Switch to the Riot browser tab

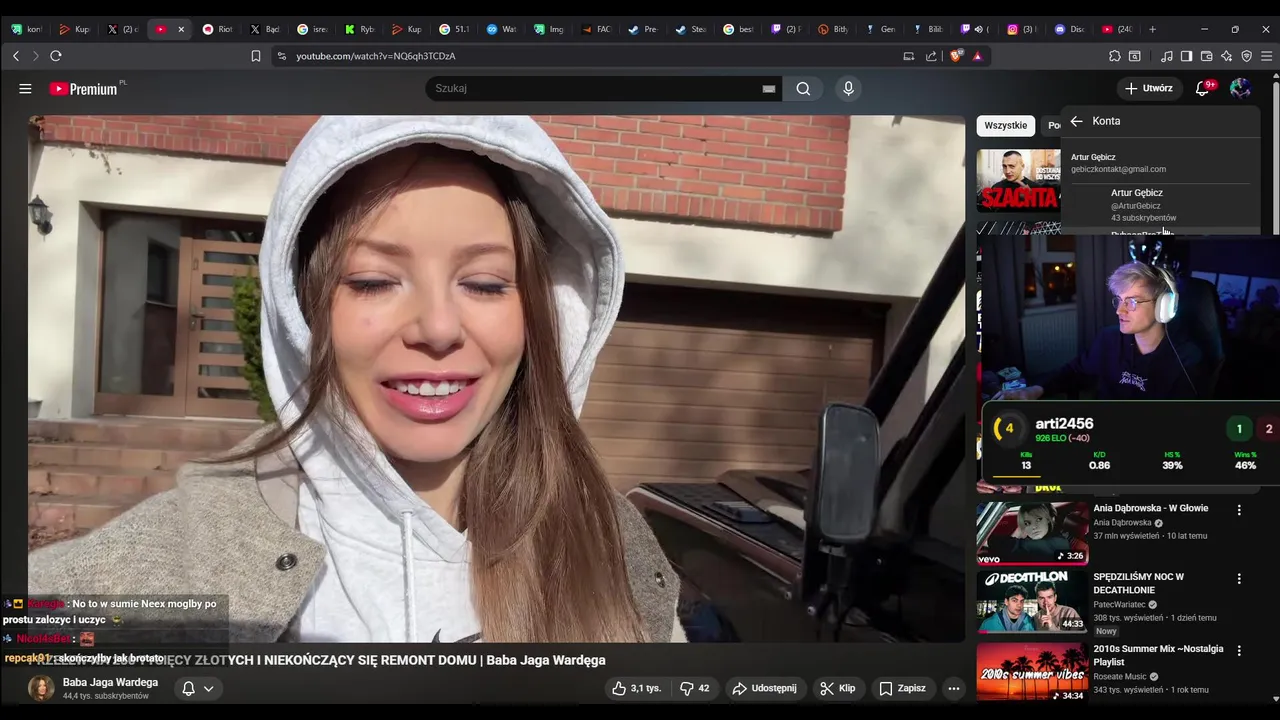click(217, 29)
